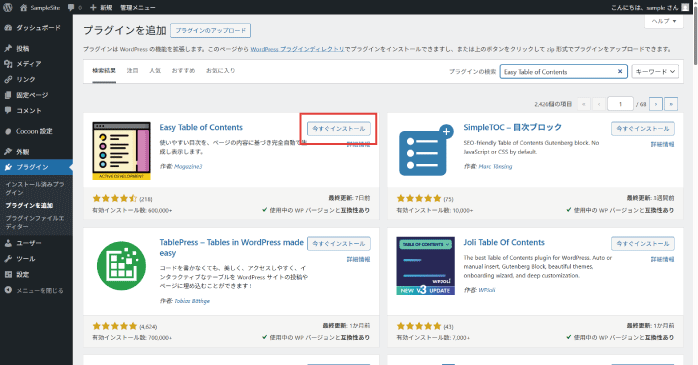Open the 管理メニュー in the admin bar

[138, 8]
